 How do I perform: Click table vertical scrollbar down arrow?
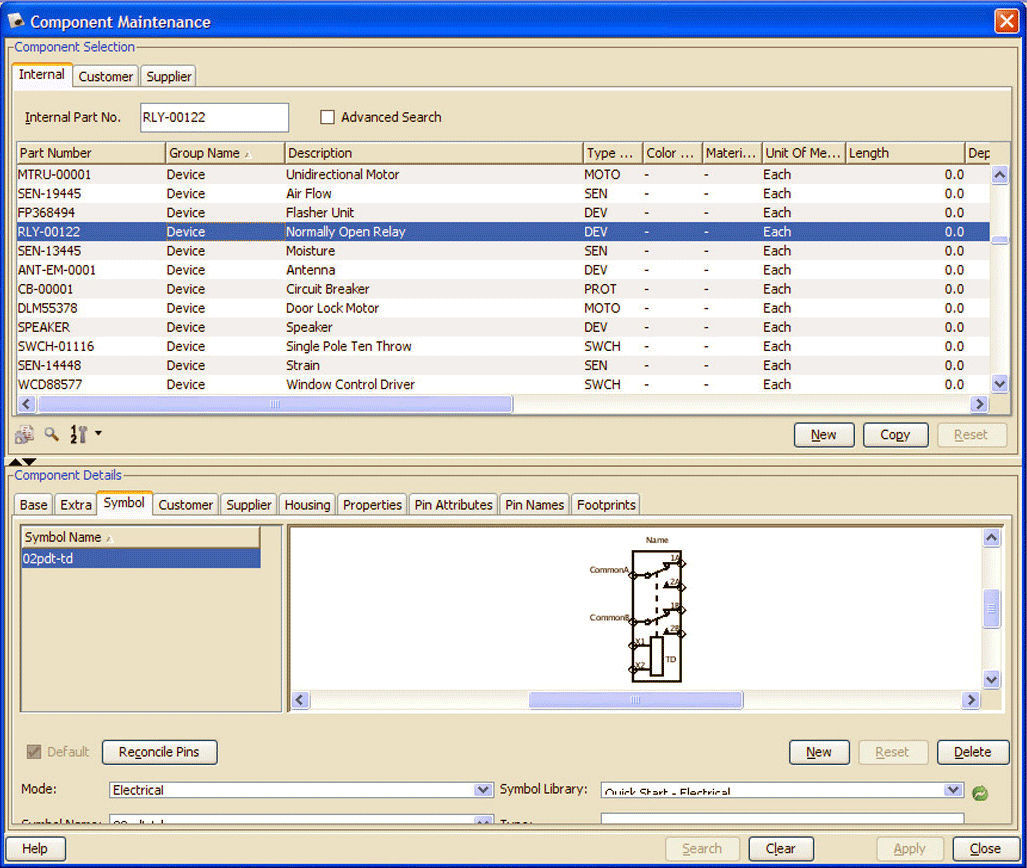click(999, 384)
